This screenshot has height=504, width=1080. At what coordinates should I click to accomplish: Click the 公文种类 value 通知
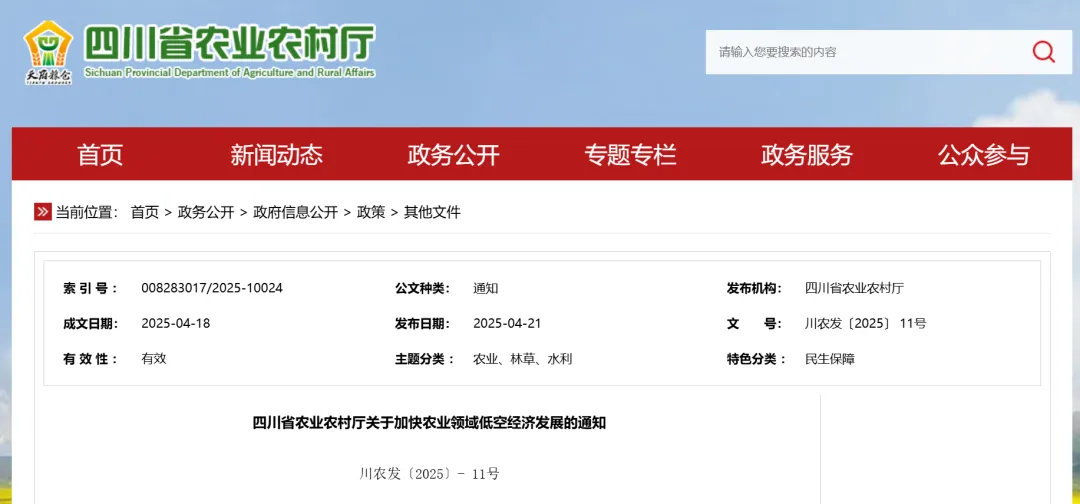point(486,288)
